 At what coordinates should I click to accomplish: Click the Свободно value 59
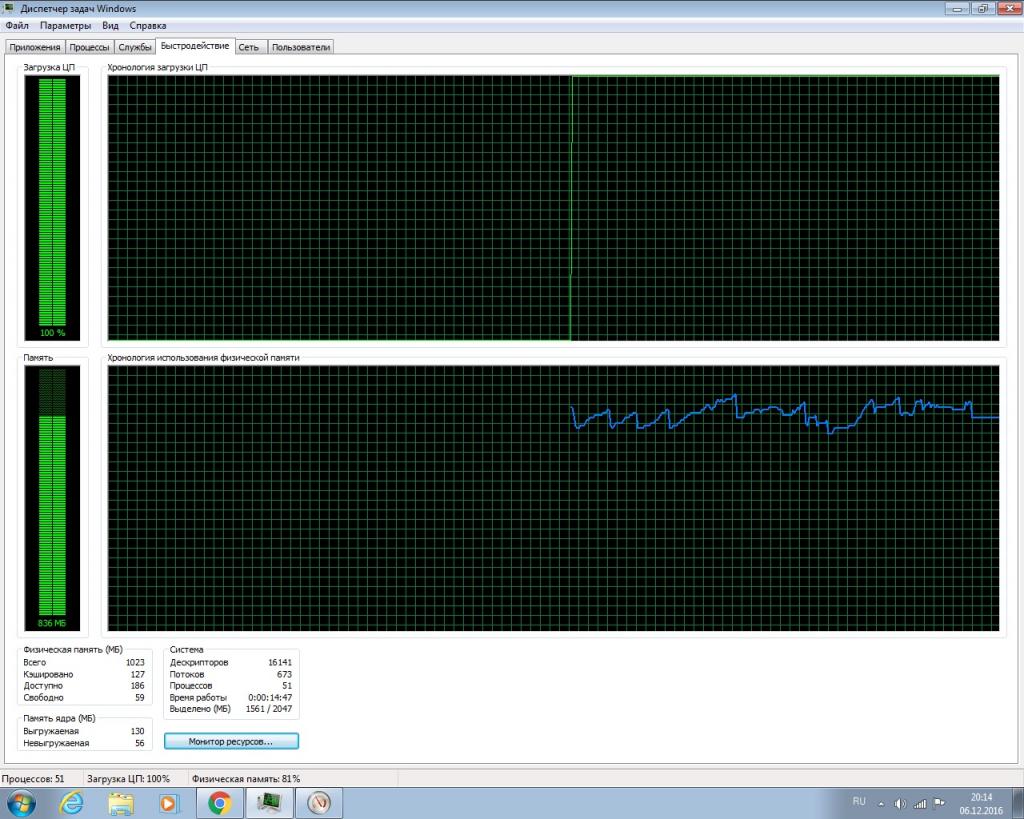tap(140, 698)
